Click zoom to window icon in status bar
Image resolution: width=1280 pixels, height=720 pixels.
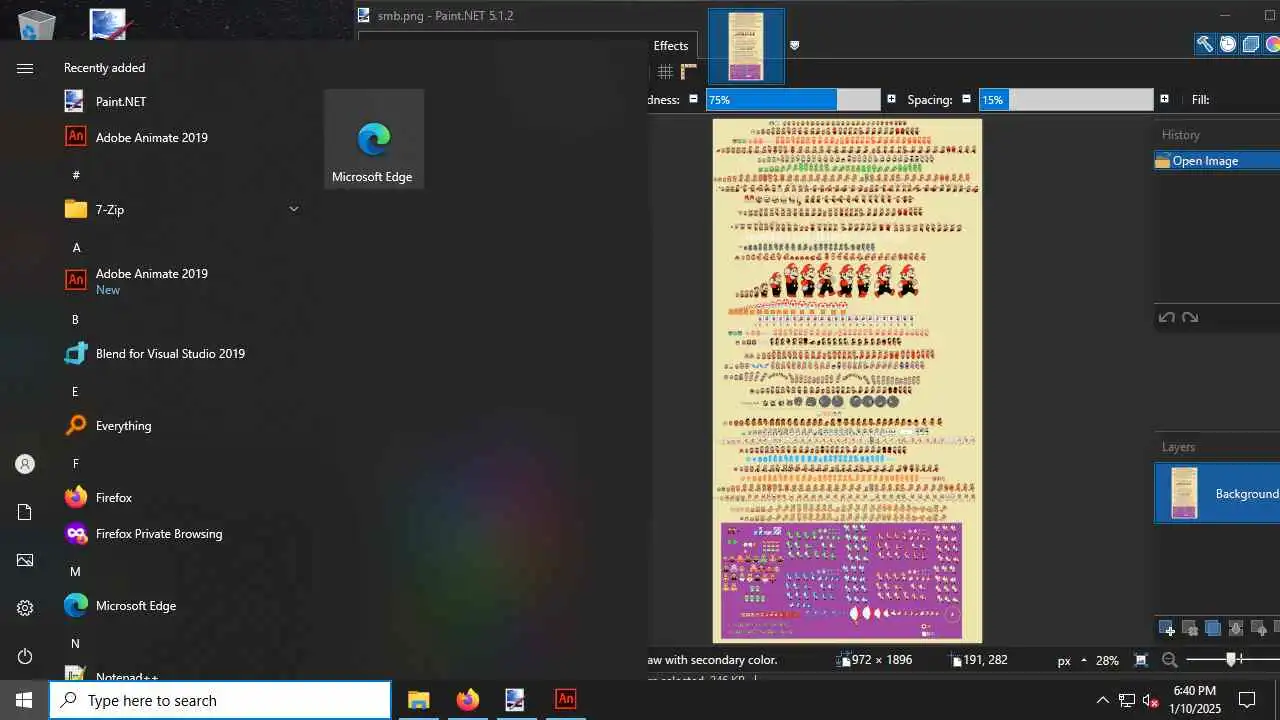[1141, 660]
